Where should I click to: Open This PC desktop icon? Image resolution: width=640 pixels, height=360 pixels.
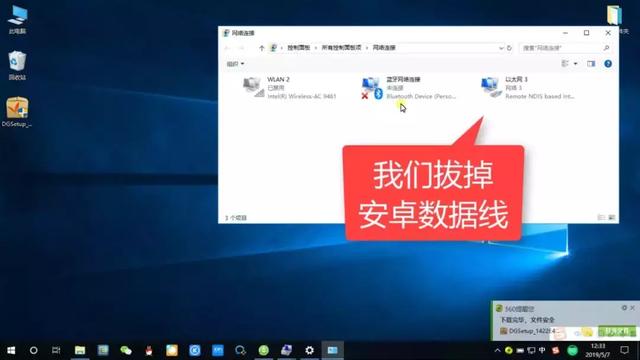(18, 20)
